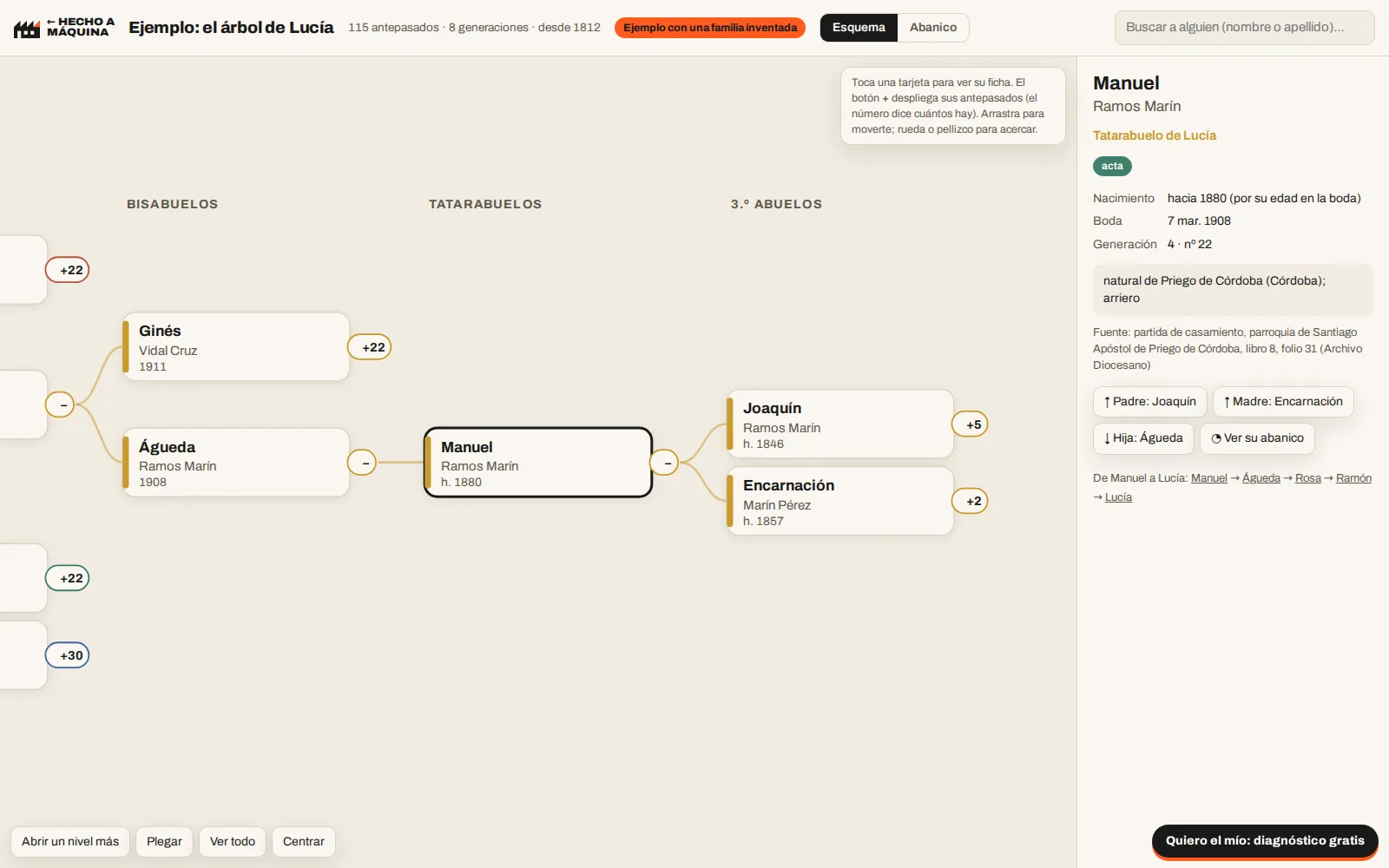Expand the red-outlined +22 branch

pos(68,270)
